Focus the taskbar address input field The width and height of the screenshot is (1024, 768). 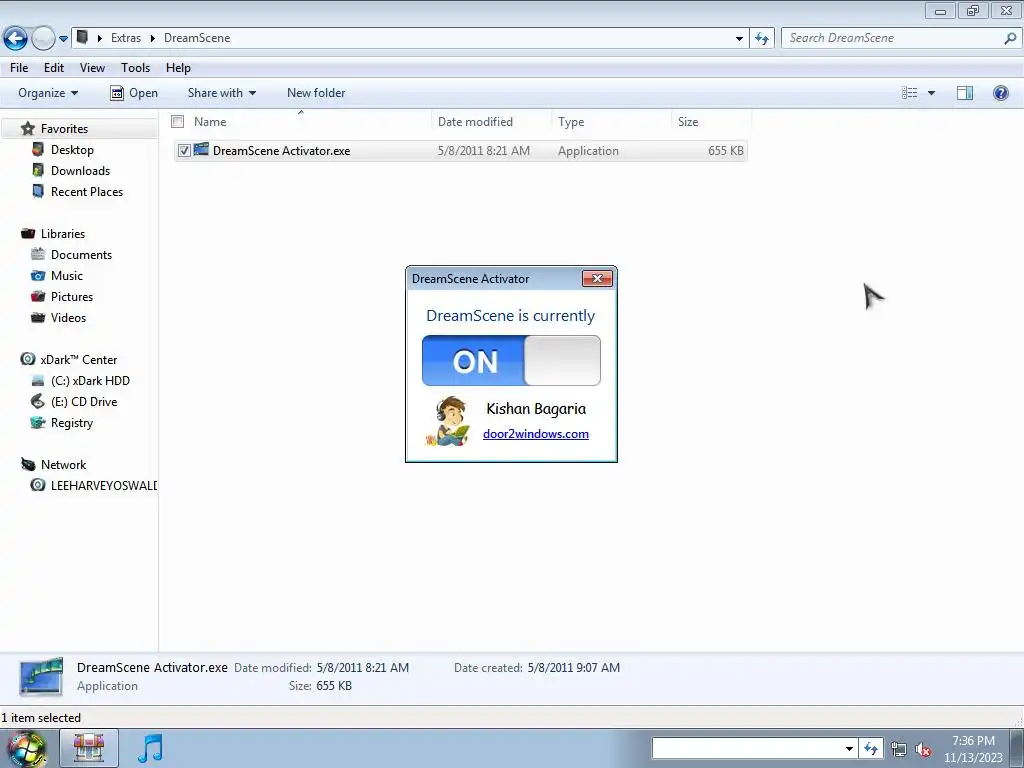(x=747, y=748)
